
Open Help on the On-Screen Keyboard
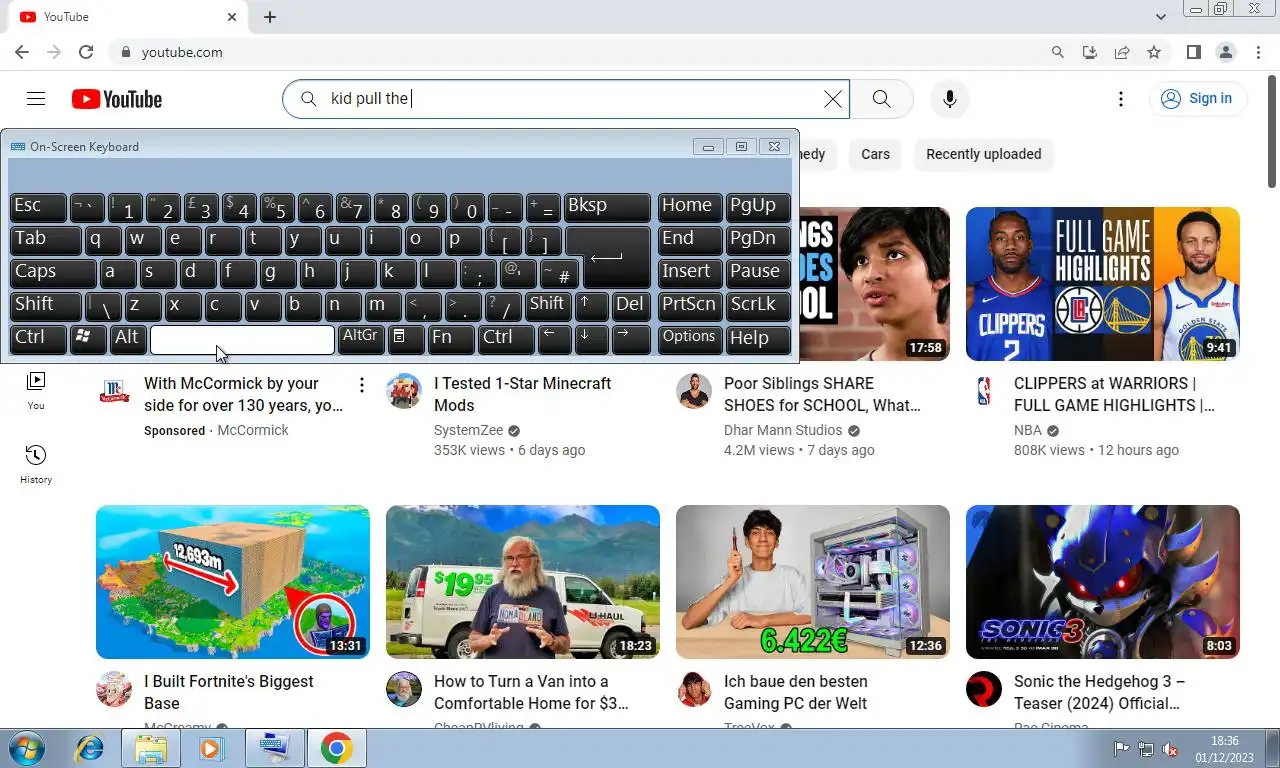click(x=758, y=339)
